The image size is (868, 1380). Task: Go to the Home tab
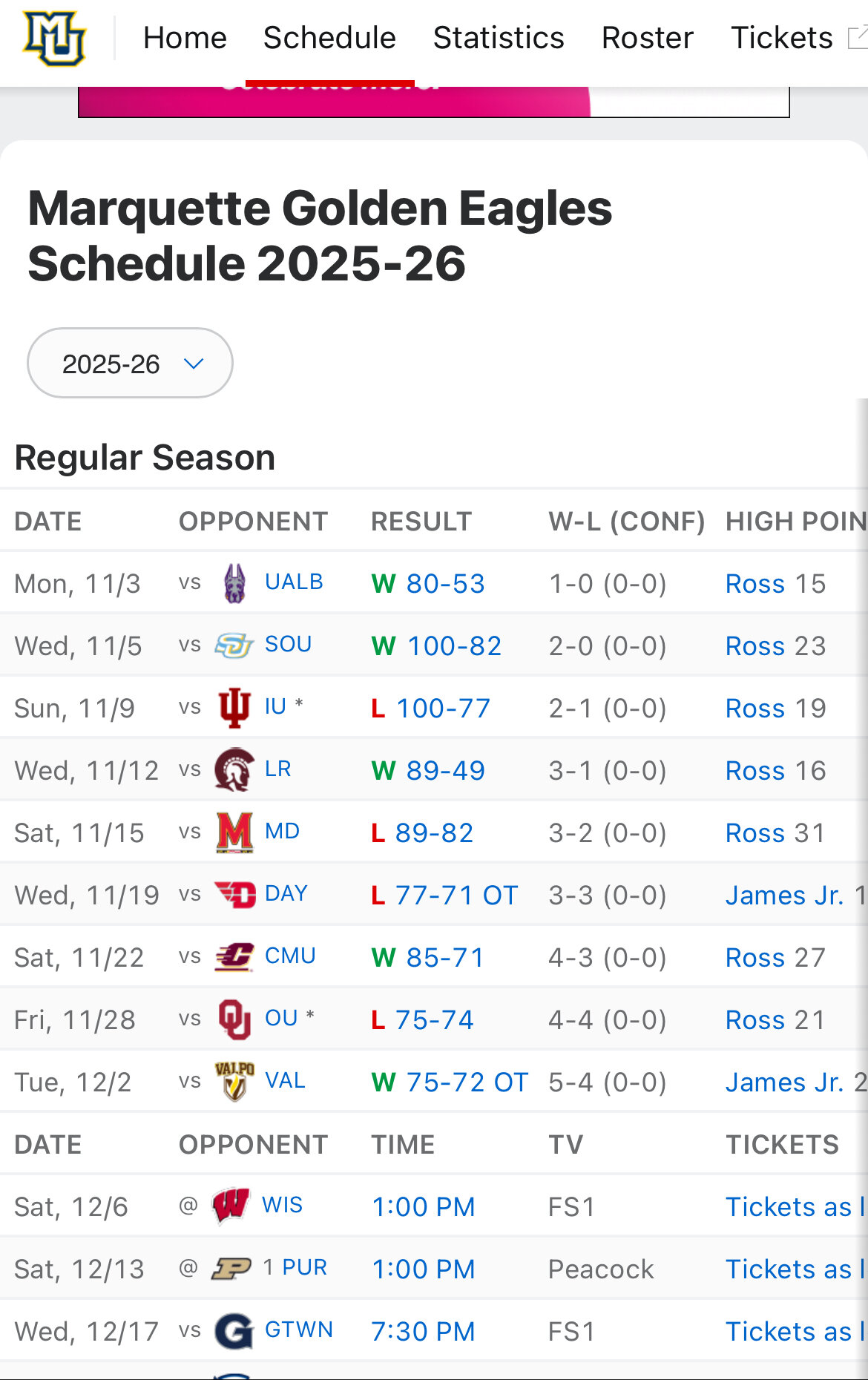point(185,39)
